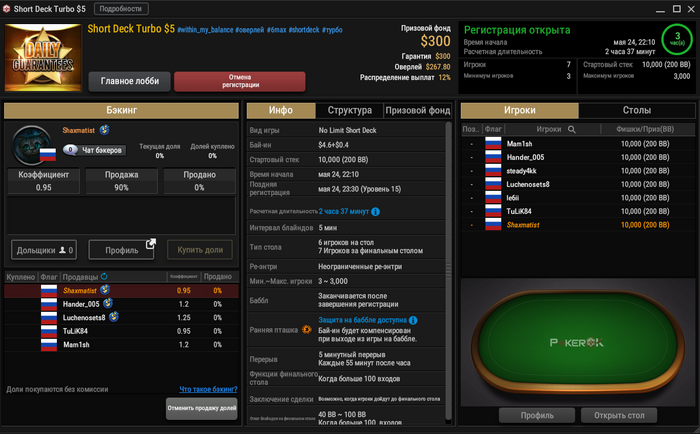700x434 pixels.
Task: Open the Призовой фонд tab
Action: [417, 110]
